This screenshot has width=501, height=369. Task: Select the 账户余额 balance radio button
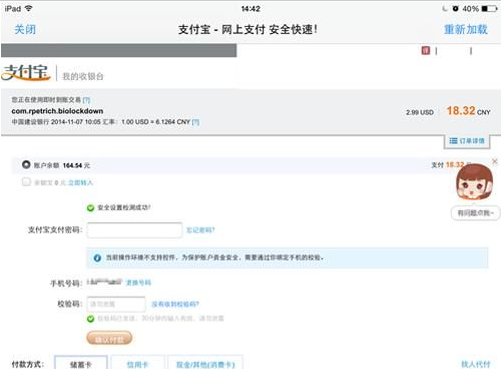tap(26, 165)
